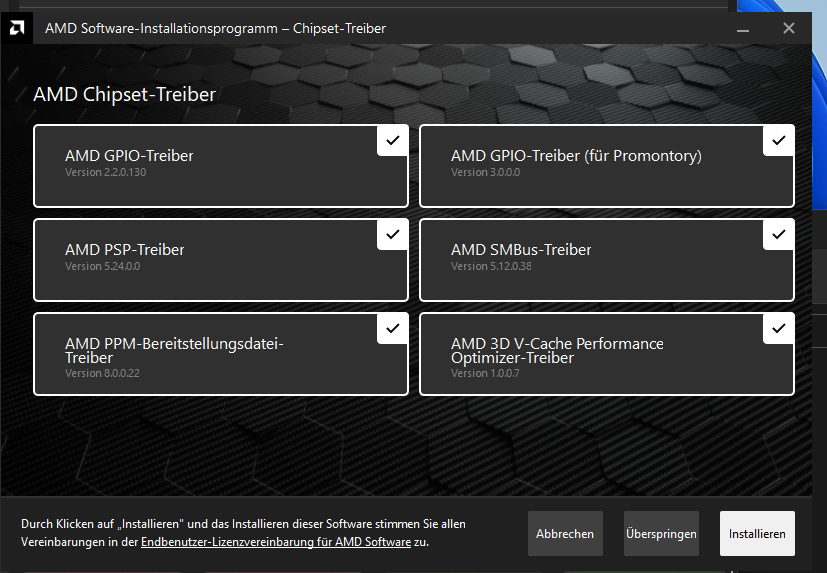Viewport: 827px width, 573px height.
Task: Toggle the AMD SMBus-Treiber checkbox
Action: point(778,234)
